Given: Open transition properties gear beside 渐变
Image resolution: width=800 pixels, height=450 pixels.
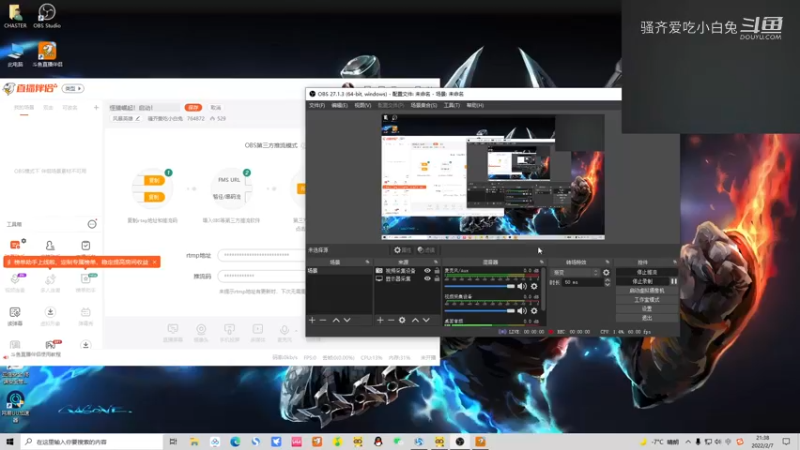Looking at the screenshot, I should tap(606, 272).
